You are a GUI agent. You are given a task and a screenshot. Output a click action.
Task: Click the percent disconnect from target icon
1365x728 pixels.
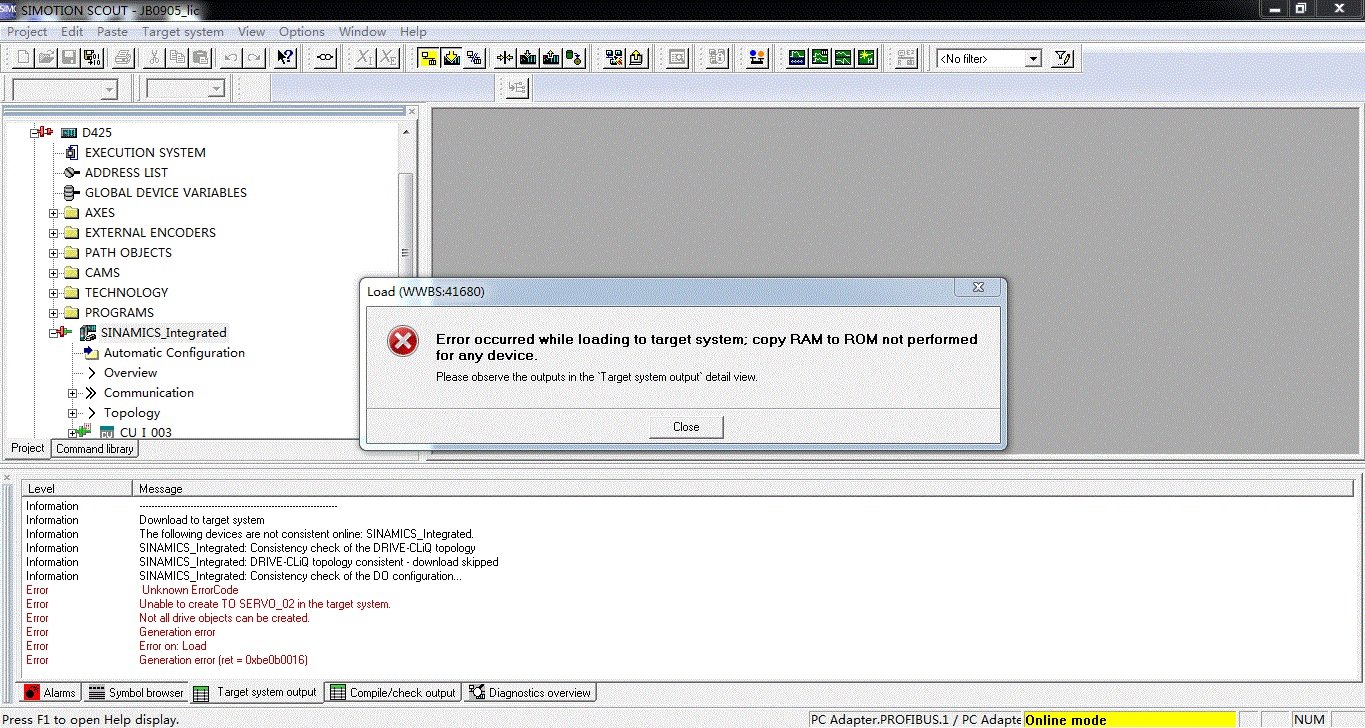473,58
